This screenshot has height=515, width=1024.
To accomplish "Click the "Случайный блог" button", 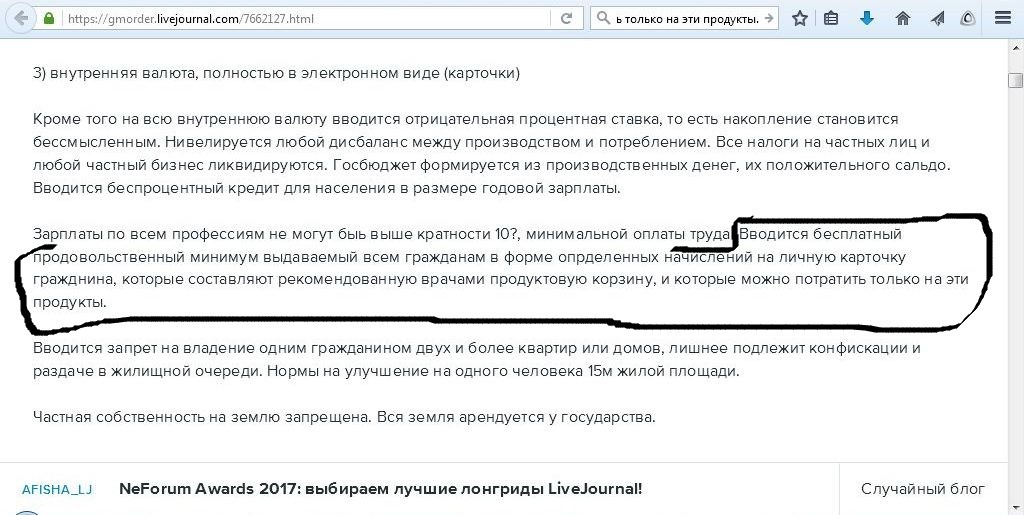I will [x=922, y=489].
